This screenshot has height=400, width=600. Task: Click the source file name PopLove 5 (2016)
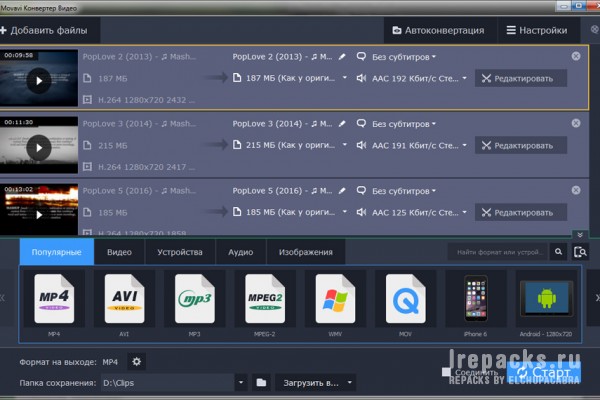pos(139,191)
